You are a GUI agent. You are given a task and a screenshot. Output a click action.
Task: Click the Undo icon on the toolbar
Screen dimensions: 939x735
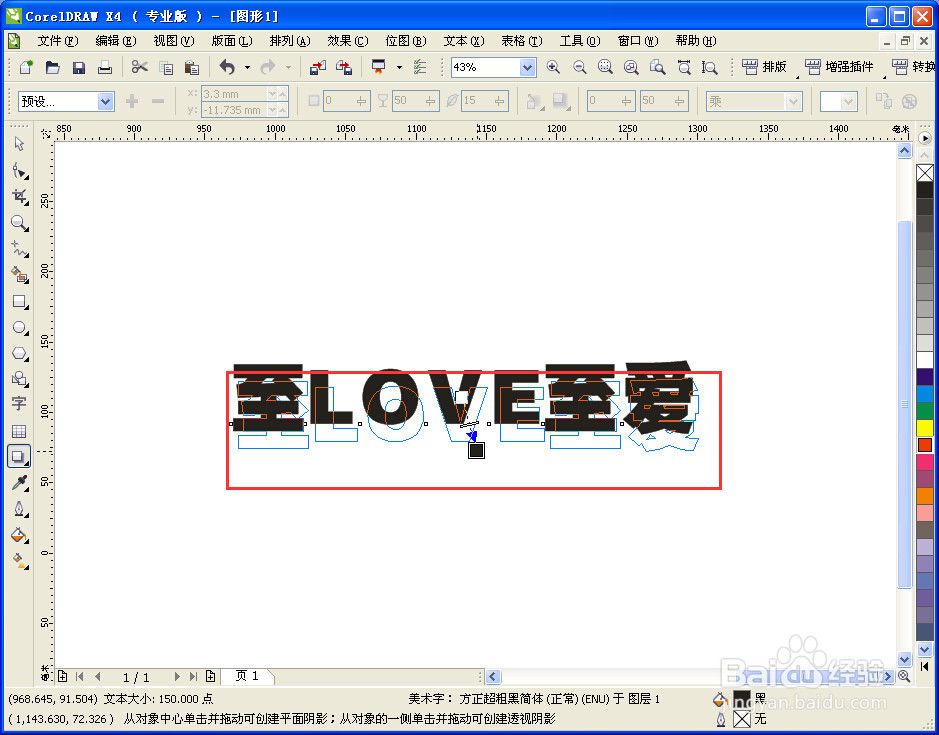(228, 67)
